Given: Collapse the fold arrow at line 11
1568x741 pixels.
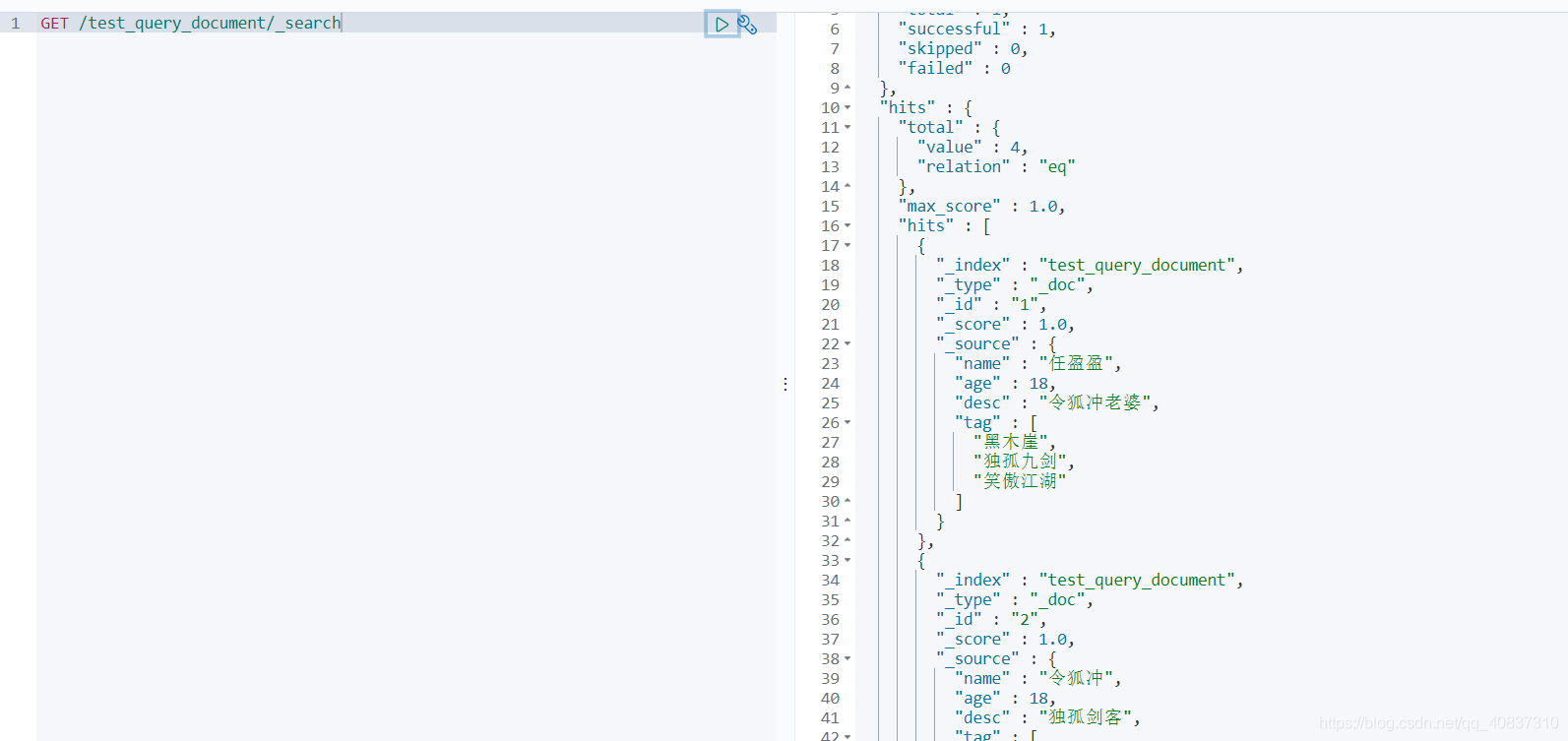Looking at the screenshot, I should coord(847,127).
